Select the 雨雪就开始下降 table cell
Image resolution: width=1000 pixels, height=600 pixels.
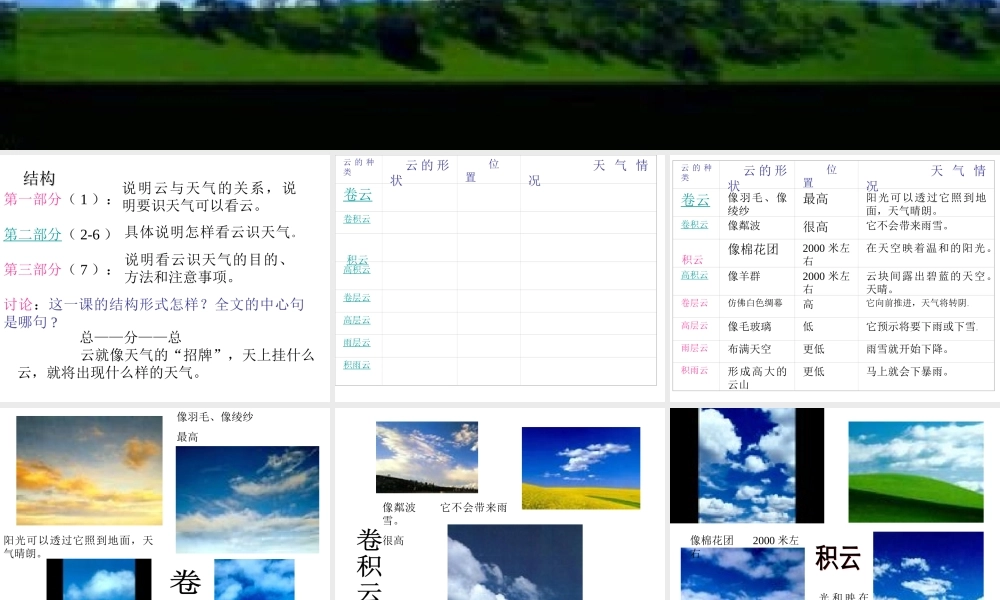click(908, 349)
